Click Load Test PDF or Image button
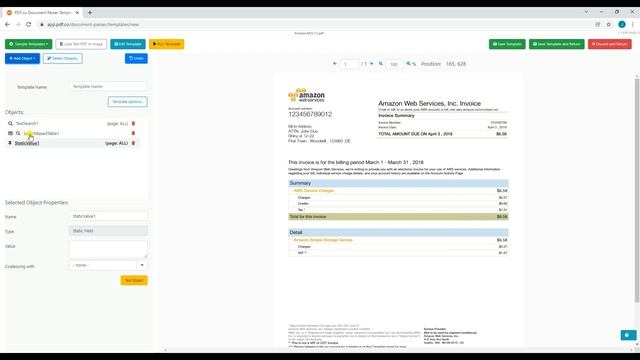Screen dimensions: 640x360 [x=81, y=44]
